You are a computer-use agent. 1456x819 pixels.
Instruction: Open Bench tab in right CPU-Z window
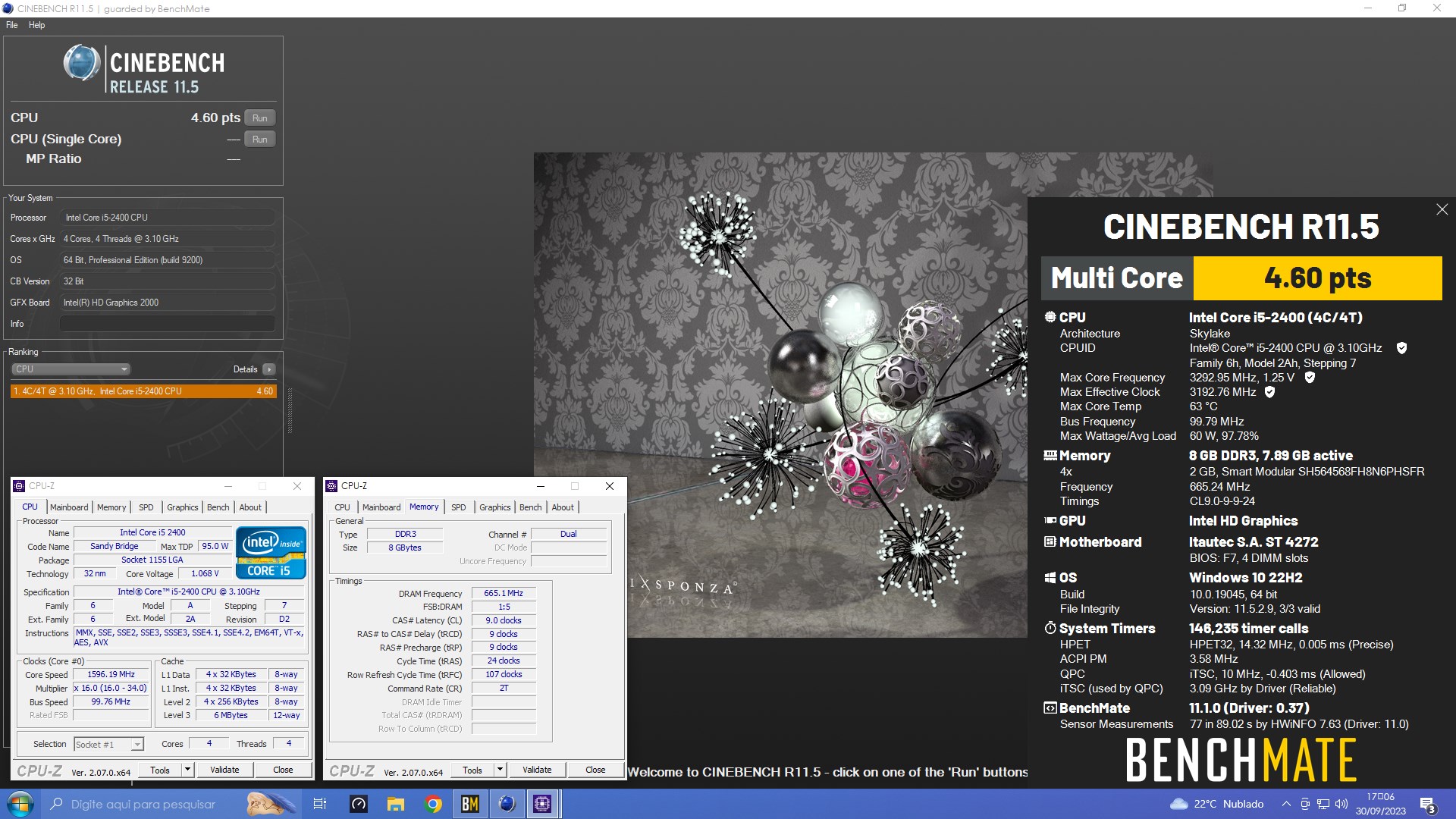[530, 507]
